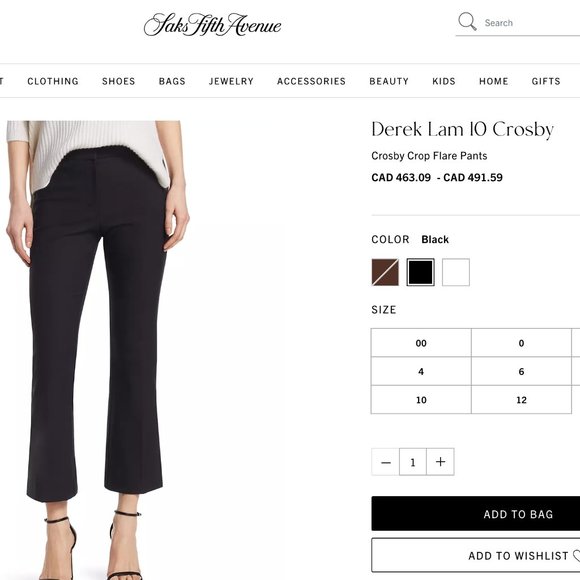The width and height of the screenshot is (580, 580).
Task: Choose size 00
Action: click(421, 343)
